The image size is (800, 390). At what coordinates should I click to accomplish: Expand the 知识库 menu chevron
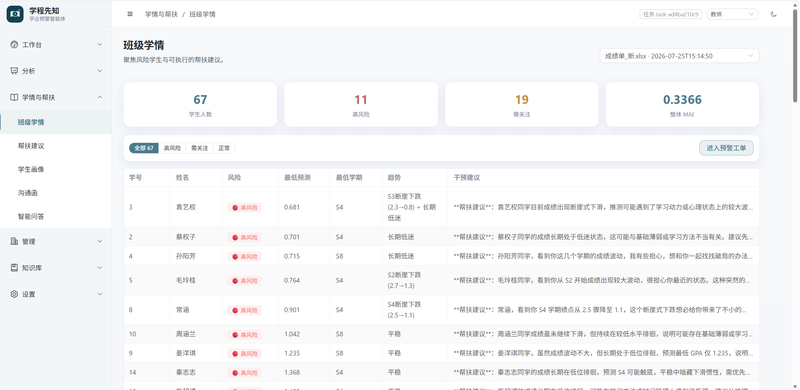[99, 267]
